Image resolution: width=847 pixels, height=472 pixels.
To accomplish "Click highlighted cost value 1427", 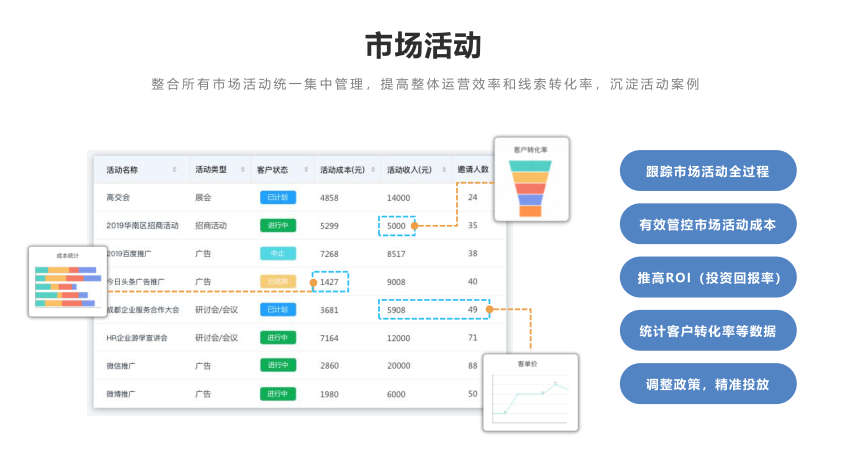I will pyautogui.click(x=330, y=282).
